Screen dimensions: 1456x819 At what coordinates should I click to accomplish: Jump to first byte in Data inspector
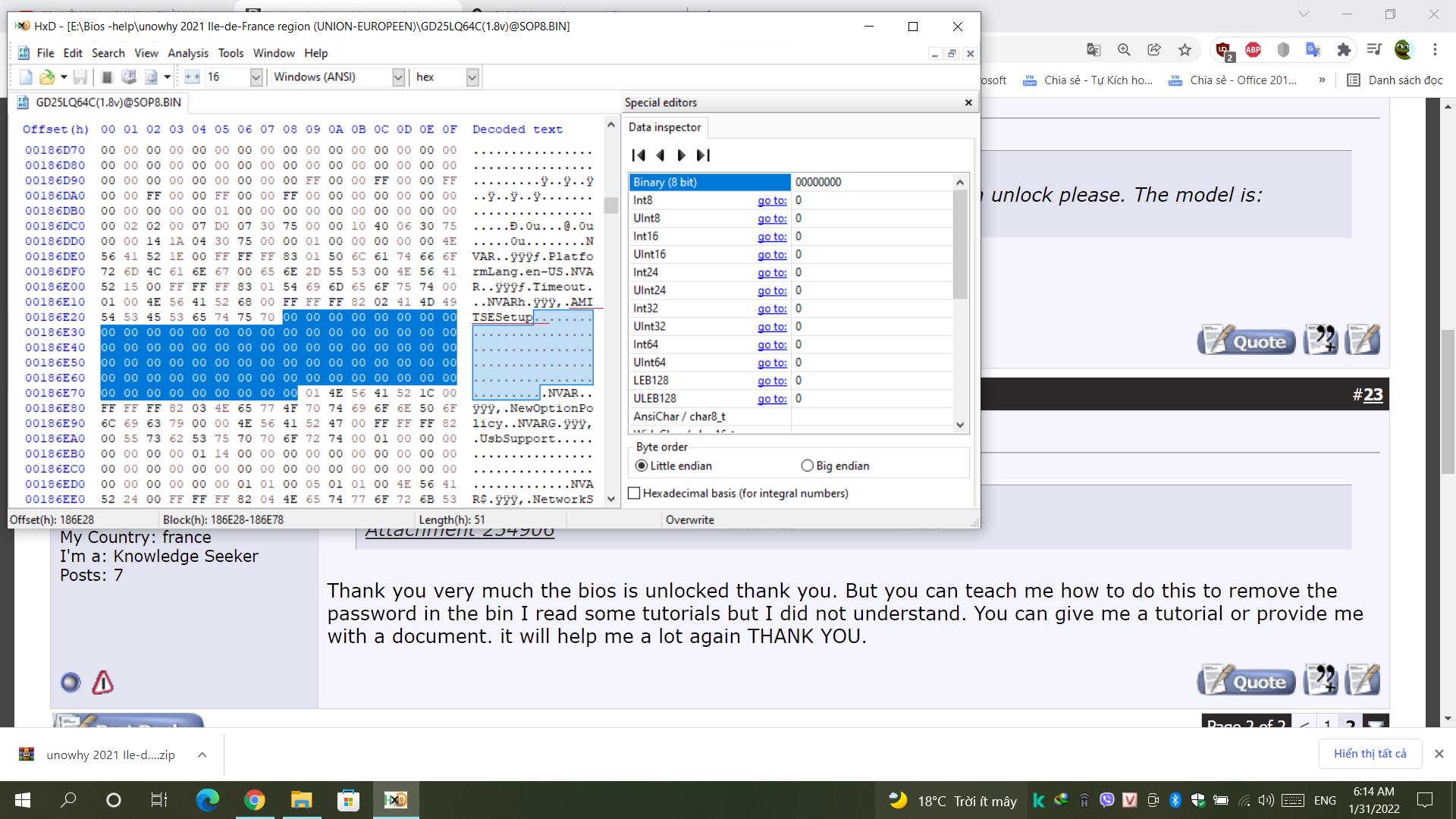[x=639, y=155]
